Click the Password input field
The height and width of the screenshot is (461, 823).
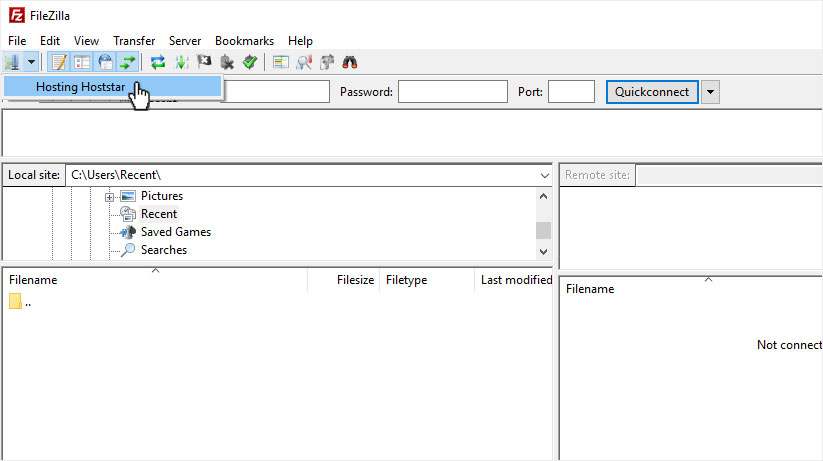452,92
